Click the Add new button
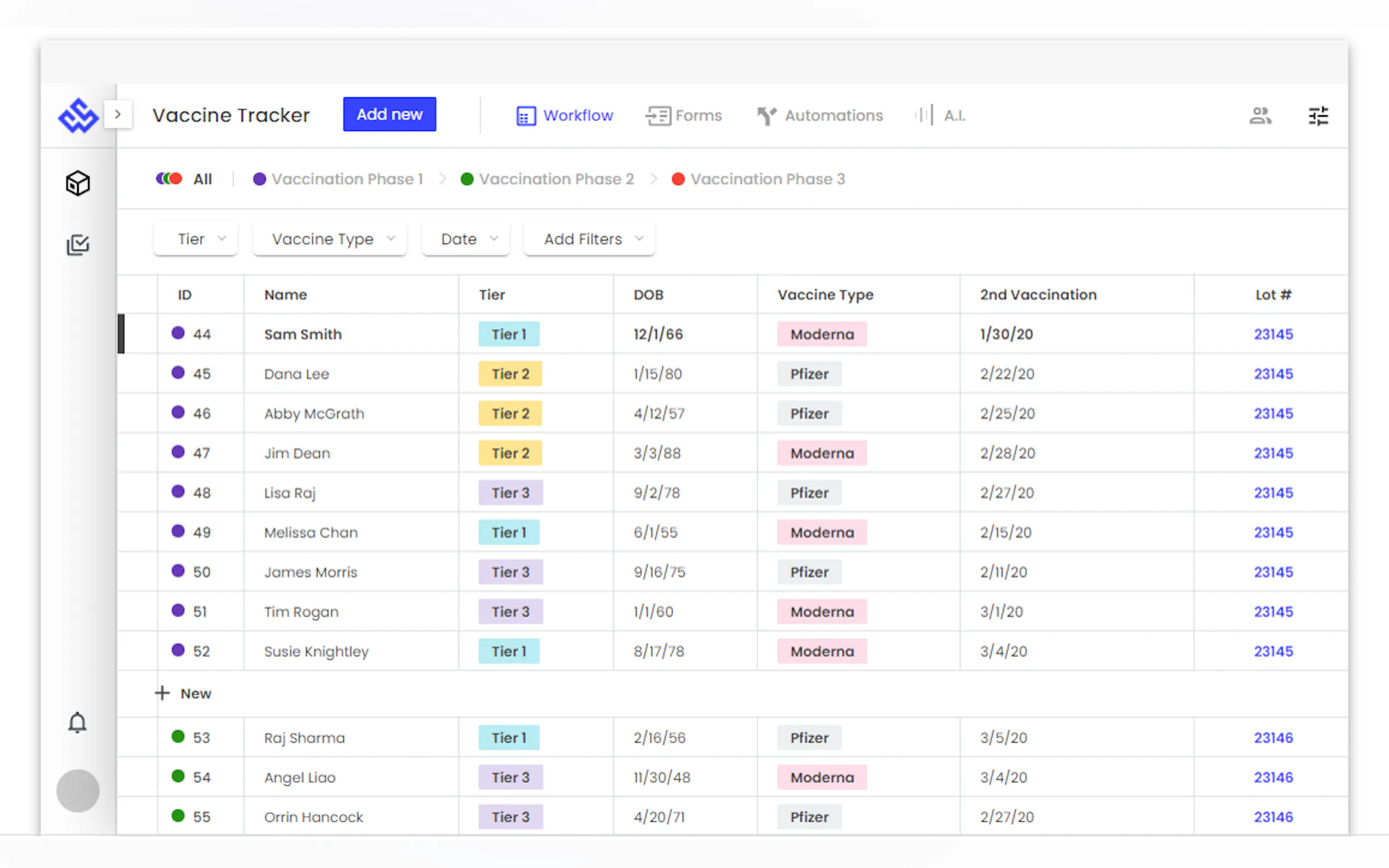Image resolution: width=1389 pixels, height=868 pixels. [389, 114]
